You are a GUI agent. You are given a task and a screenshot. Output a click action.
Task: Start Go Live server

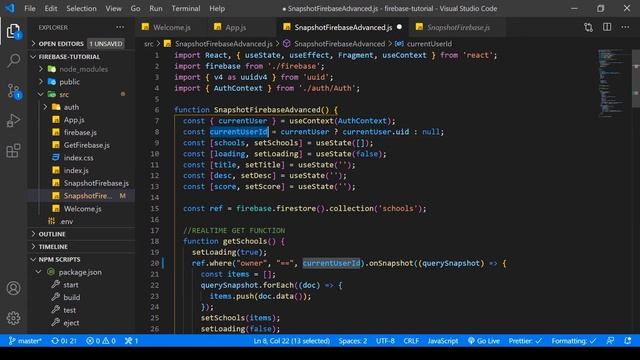pos(484,341)
